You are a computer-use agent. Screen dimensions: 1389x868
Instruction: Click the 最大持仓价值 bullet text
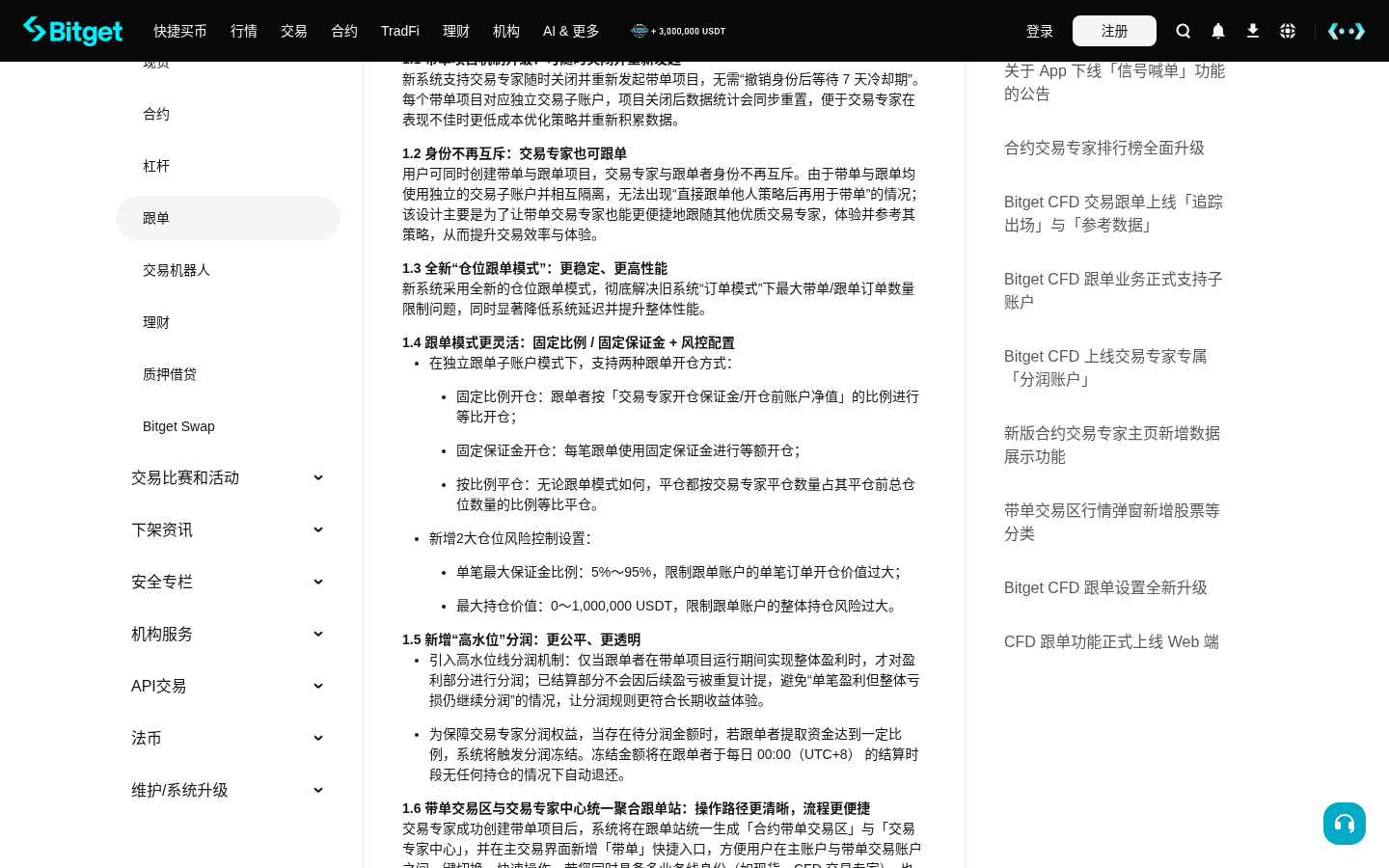(x=678, y=606)
